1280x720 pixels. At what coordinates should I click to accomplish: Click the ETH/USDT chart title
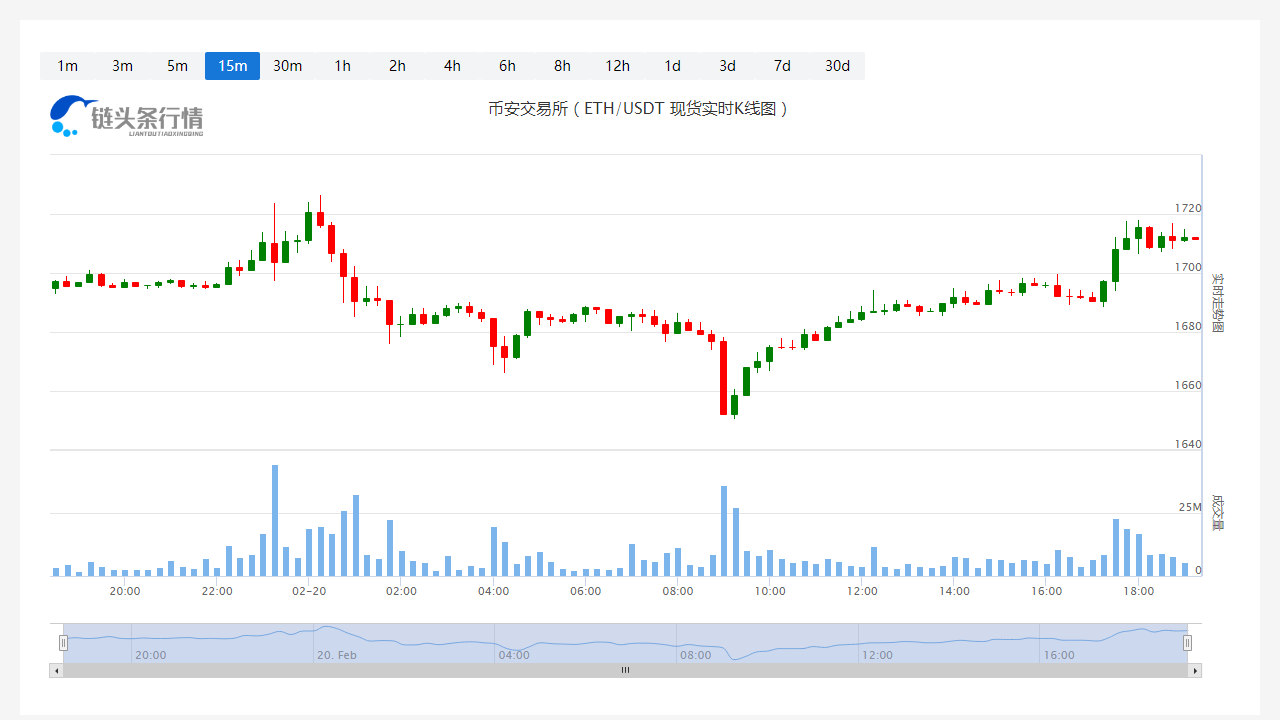click(x=639, y=109)
